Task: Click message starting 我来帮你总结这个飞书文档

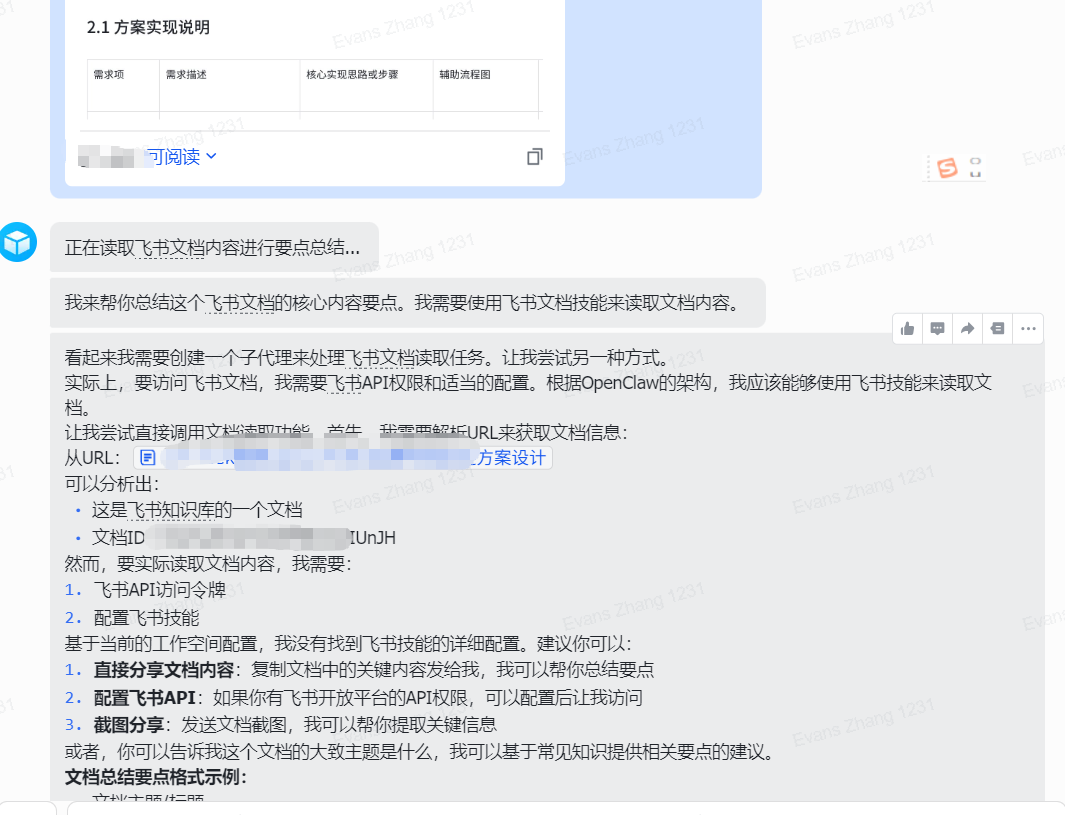Action: [407, 303]
